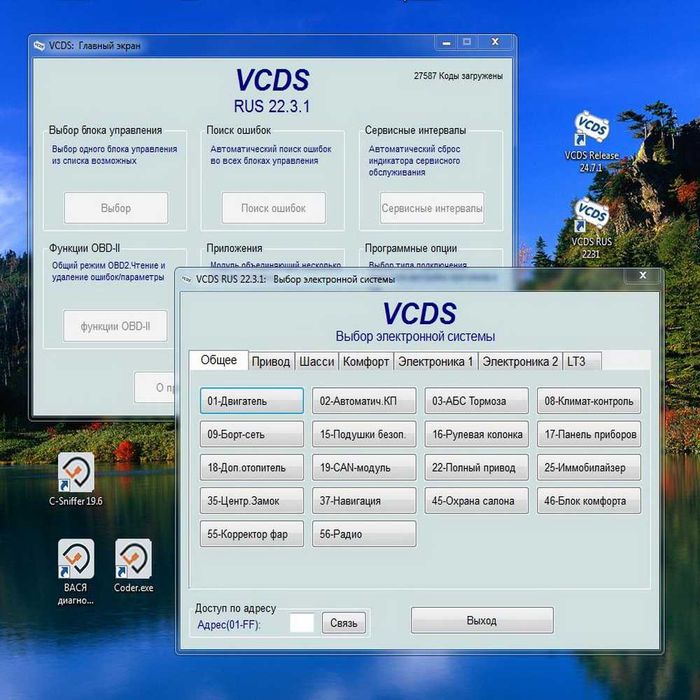Select the Электроника 2 tab
Screen dimensions: 700x700
pos(520,362)
